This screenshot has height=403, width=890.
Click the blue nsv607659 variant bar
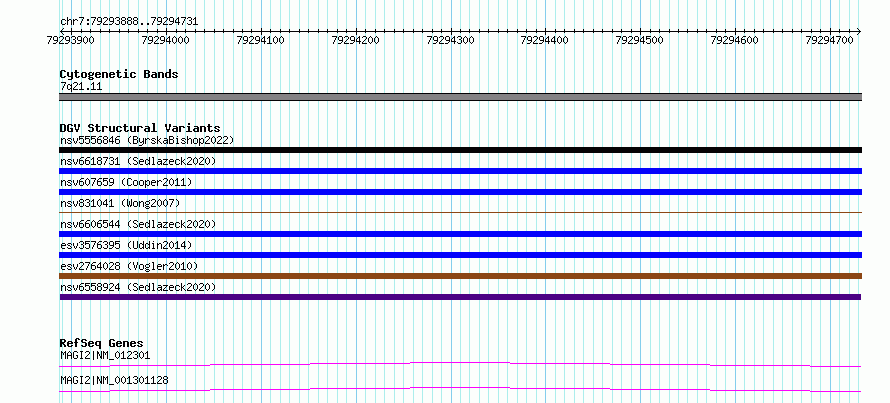pyautogui.click(x=460, y=192)
